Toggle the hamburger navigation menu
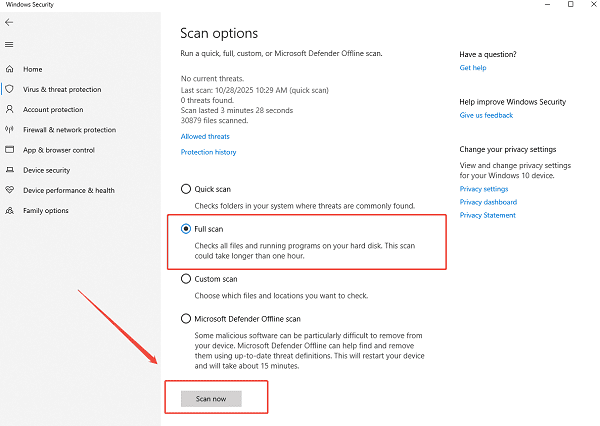 click(x=9, y=44)
